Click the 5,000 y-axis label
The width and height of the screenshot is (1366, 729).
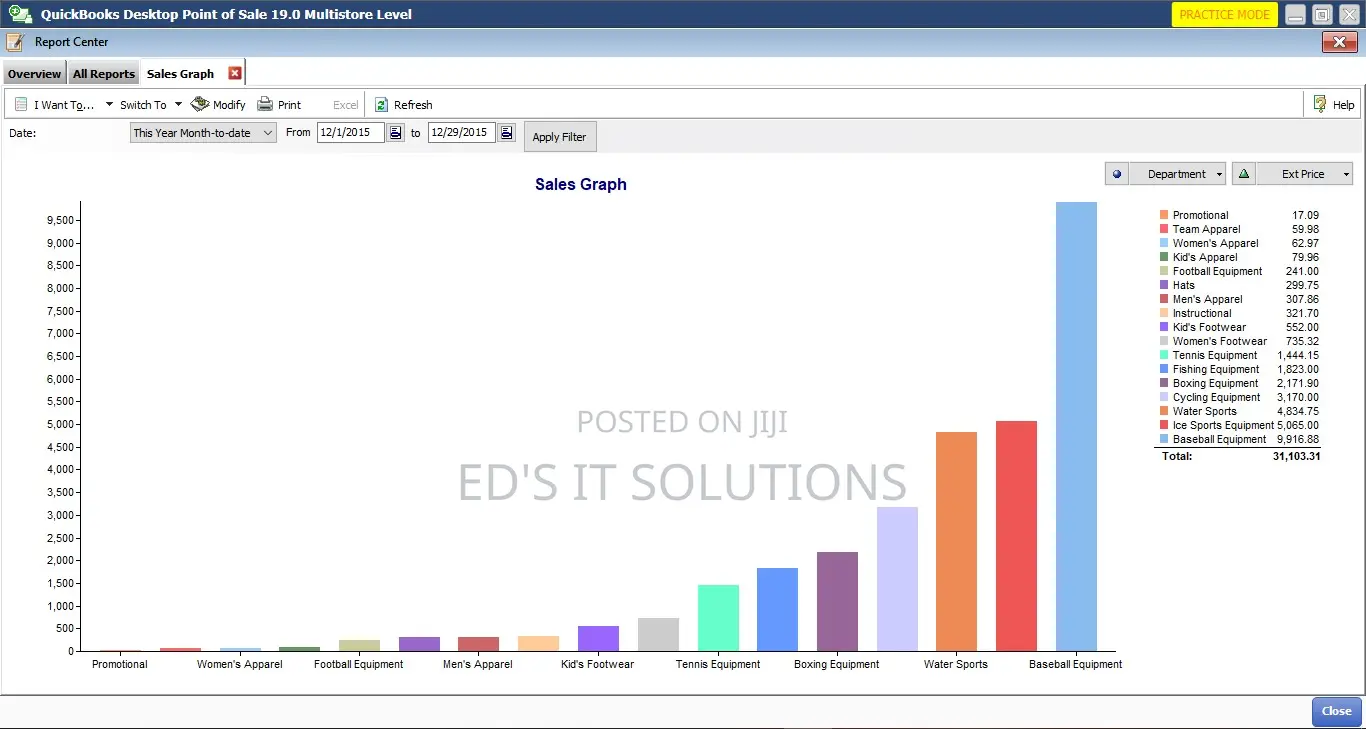tap(60, 424)
